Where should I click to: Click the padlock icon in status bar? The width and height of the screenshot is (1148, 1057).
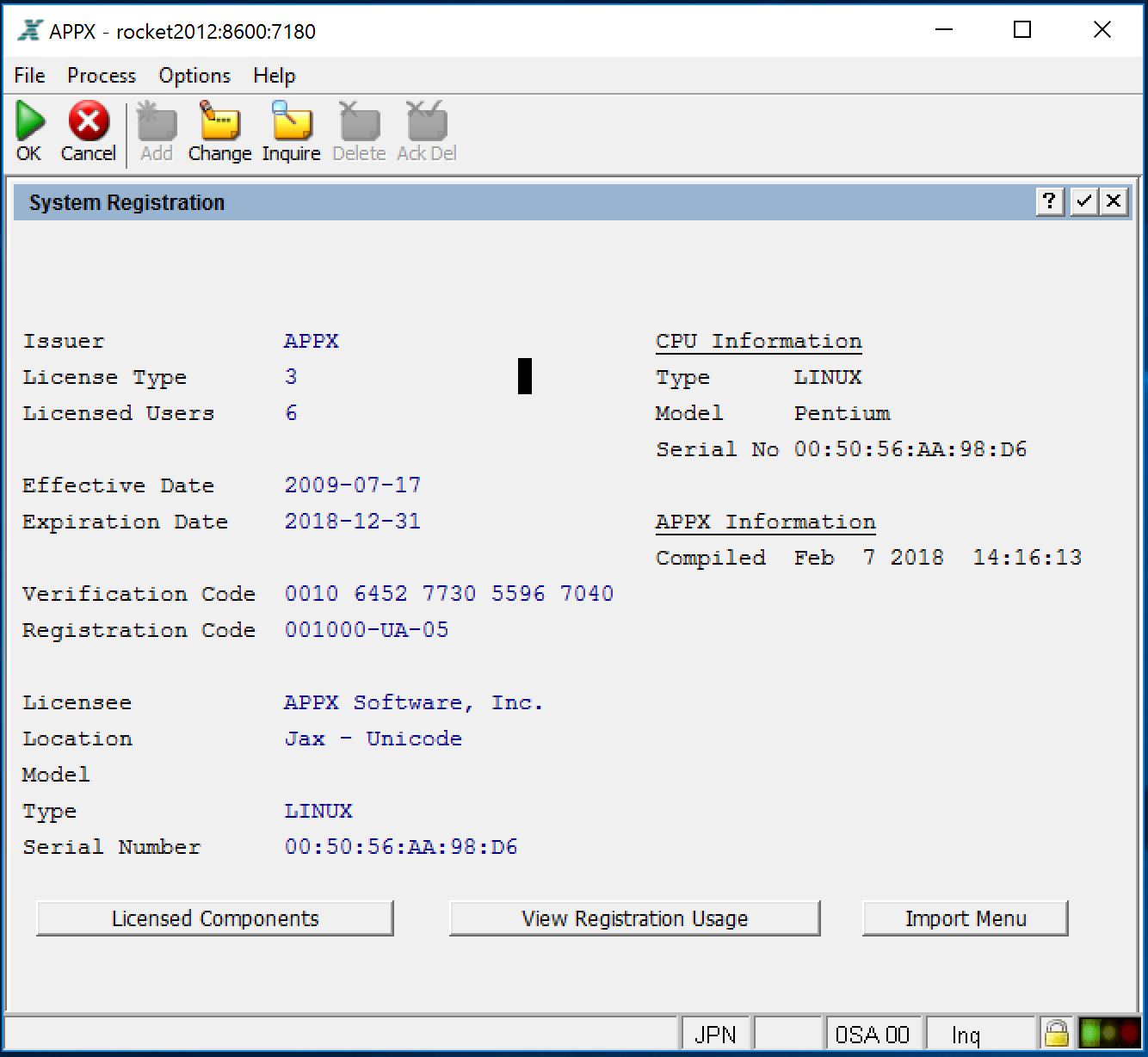(1056, 1033)
